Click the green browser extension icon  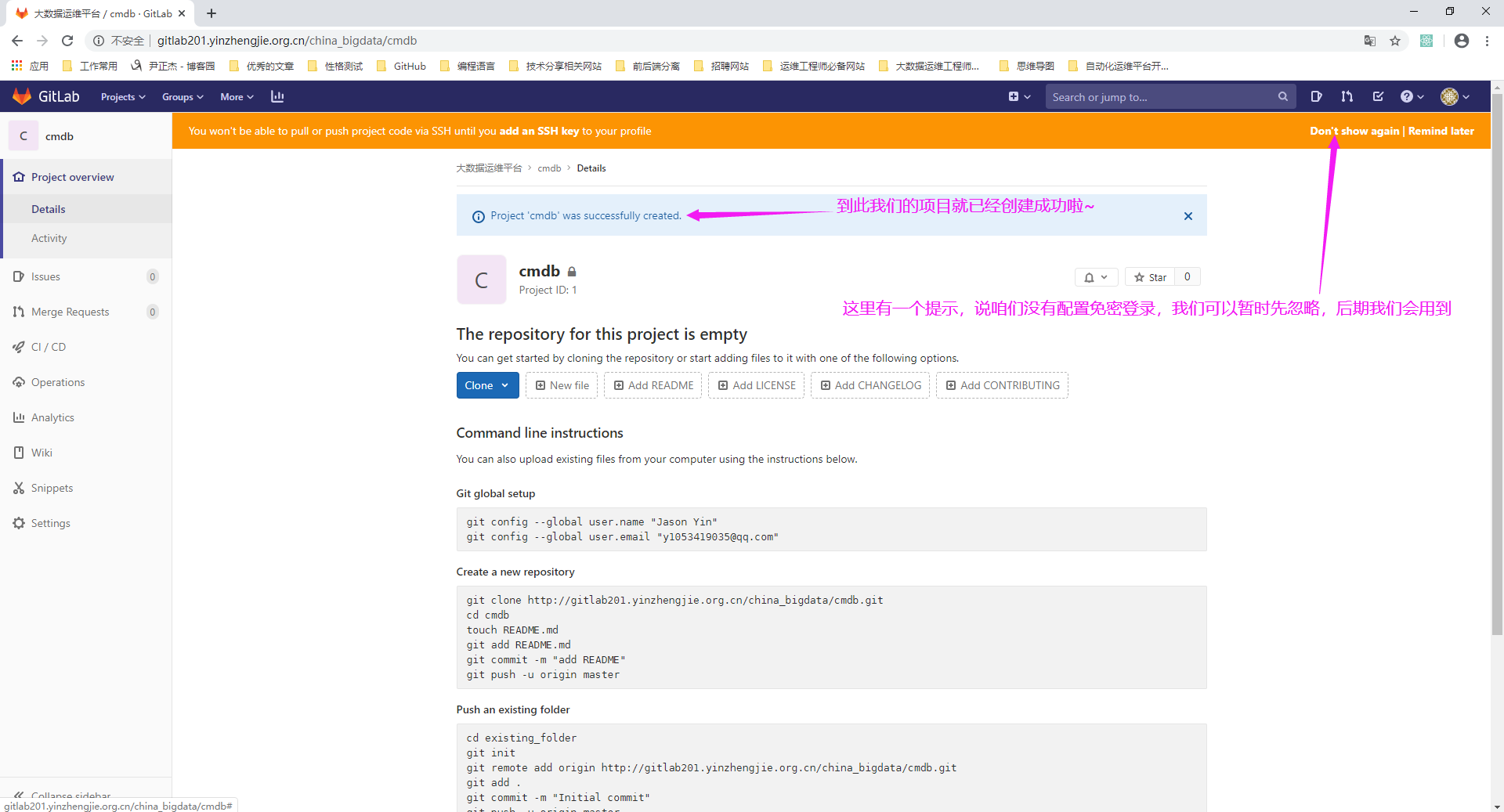1426,41
